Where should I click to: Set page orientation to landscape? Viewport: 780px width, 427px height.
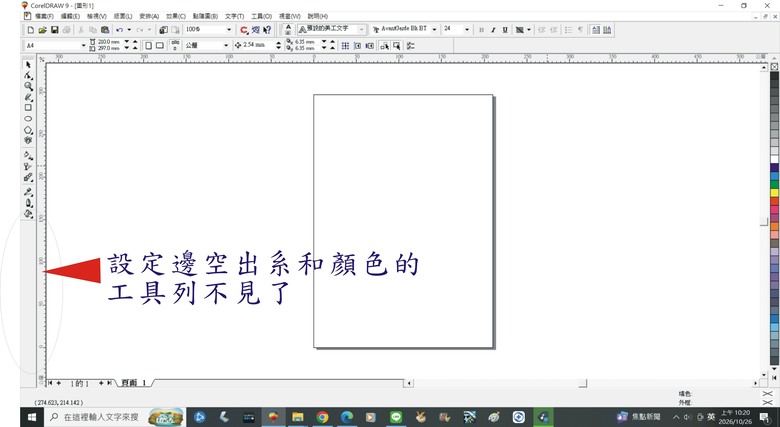pyautogui.click(x=160, y=46)
